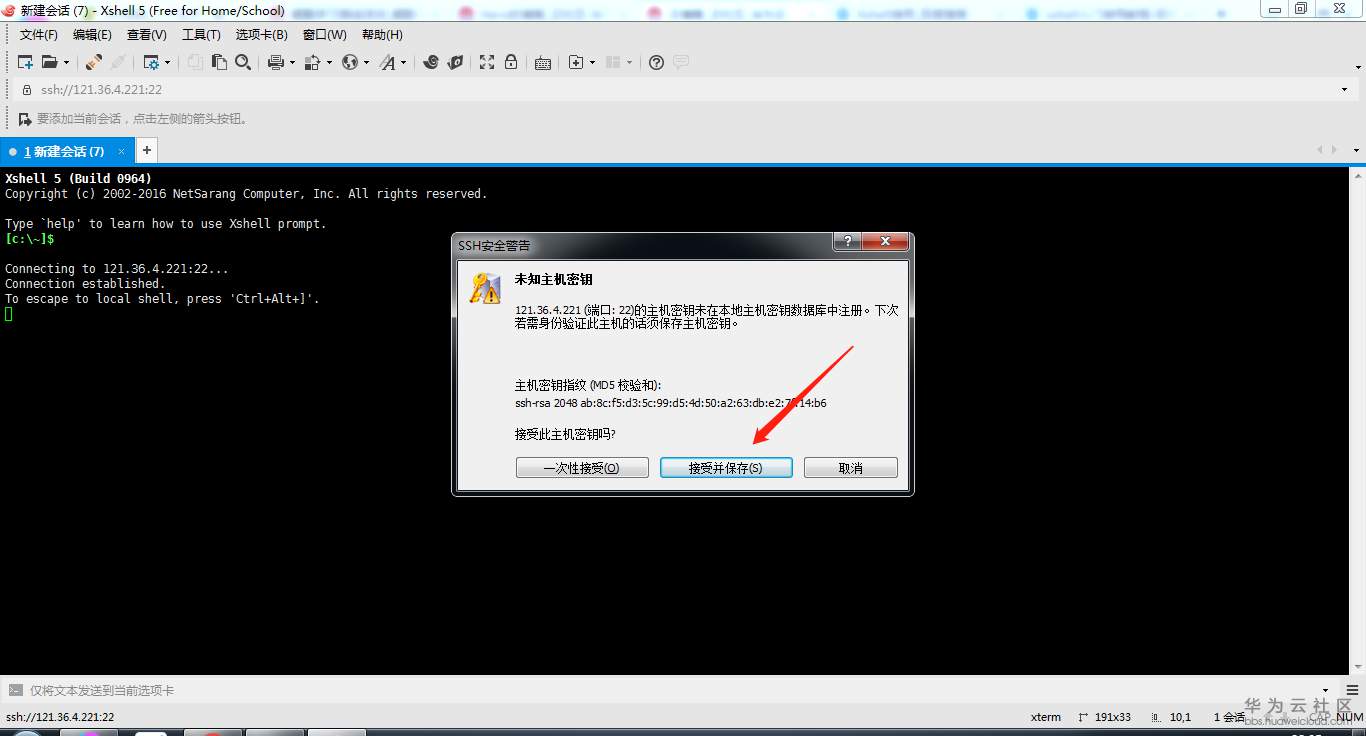Click the 191x33 terminal size indicator
The image size is (1366, 736).
(1105, 717)
